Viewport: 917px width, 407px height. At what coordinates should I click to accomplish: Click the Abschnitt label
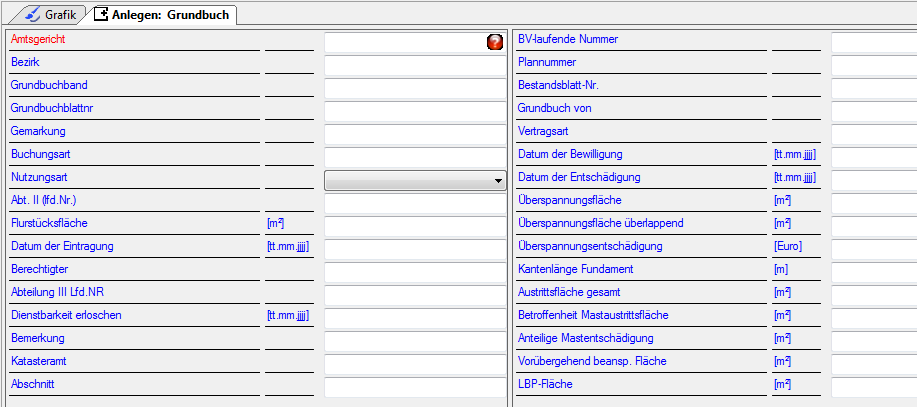coord(33,384)
